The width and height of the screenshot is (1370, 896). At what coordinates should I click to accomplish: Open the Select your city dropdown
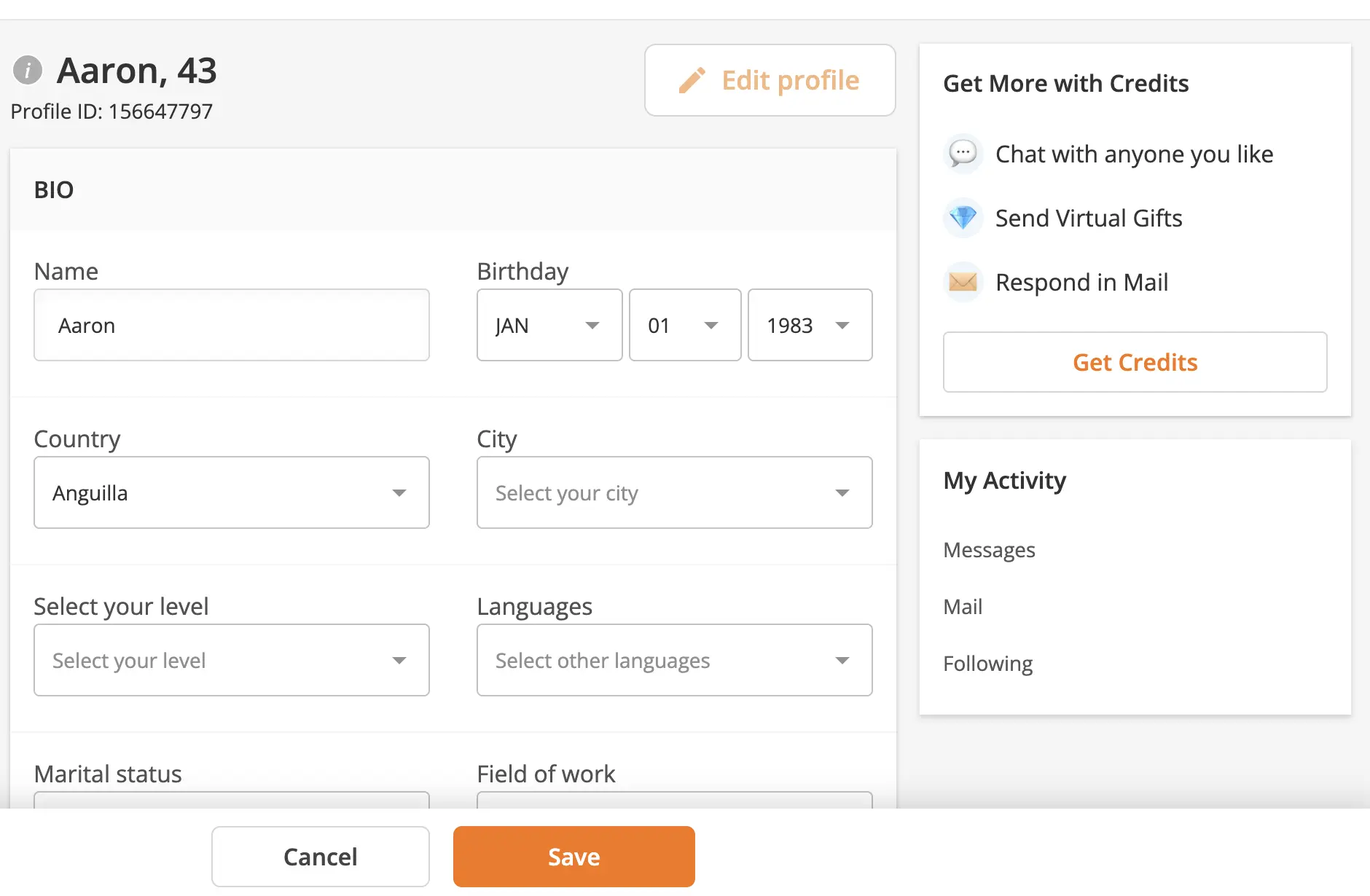(674, 492)
